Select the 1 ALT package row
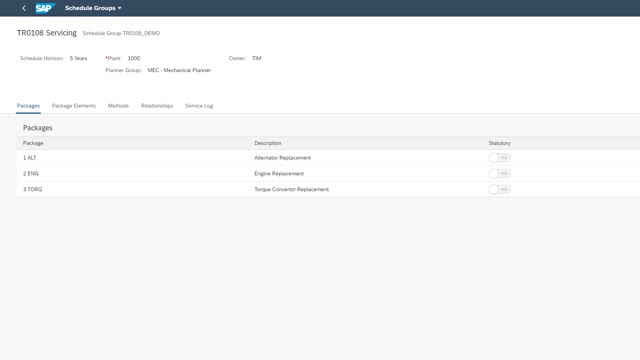 coord(328,158)
